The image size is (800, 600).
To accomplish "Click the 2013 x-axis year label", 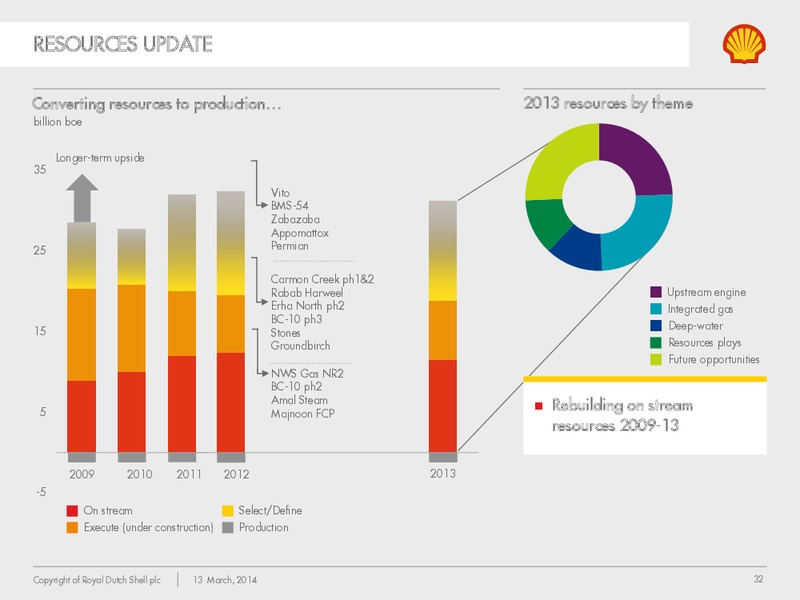I will (x=443, y=474).
